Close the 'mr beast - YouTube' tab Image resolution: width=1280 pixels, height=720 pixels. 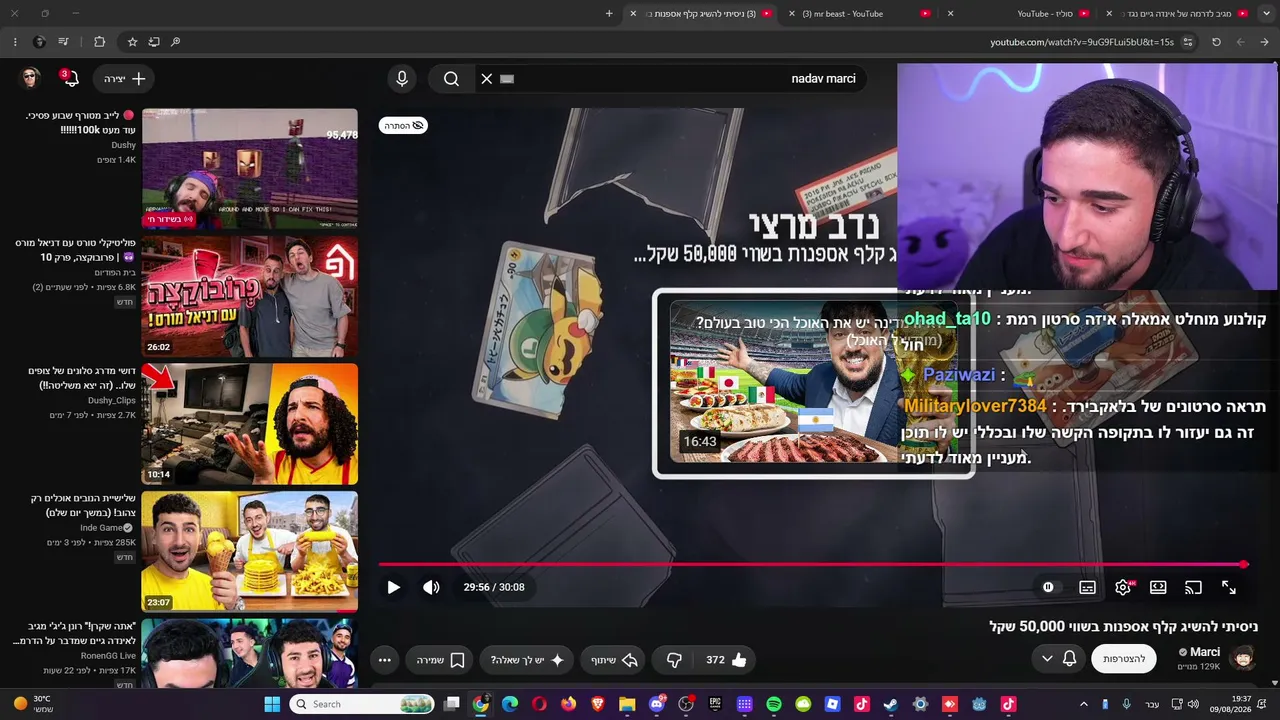click(792, 14)
